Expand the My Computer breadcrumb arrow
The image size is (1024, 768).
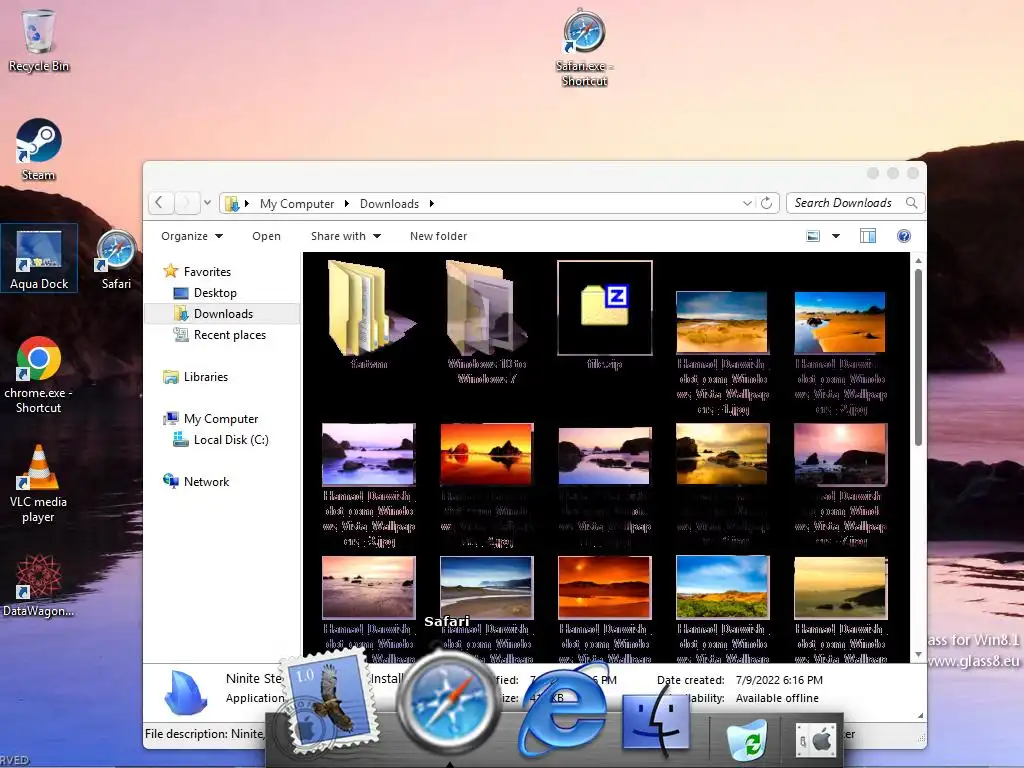click(x=347, y=204)
